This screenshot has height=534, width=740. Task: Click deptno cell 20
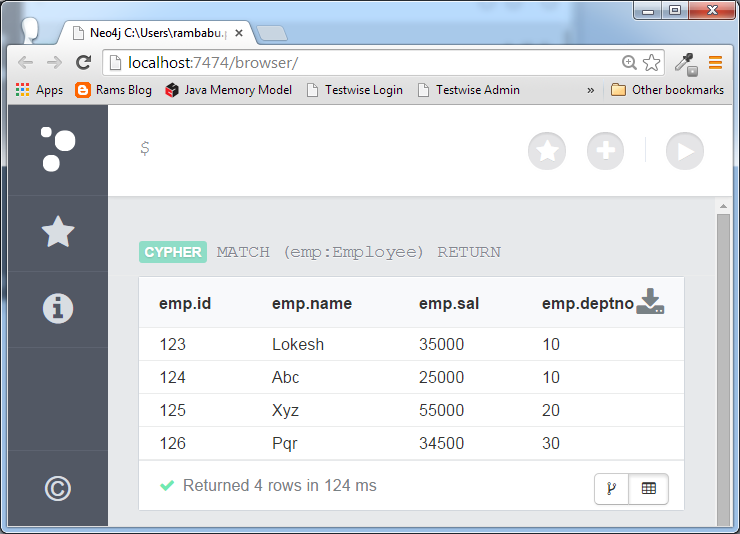[551, 410]
